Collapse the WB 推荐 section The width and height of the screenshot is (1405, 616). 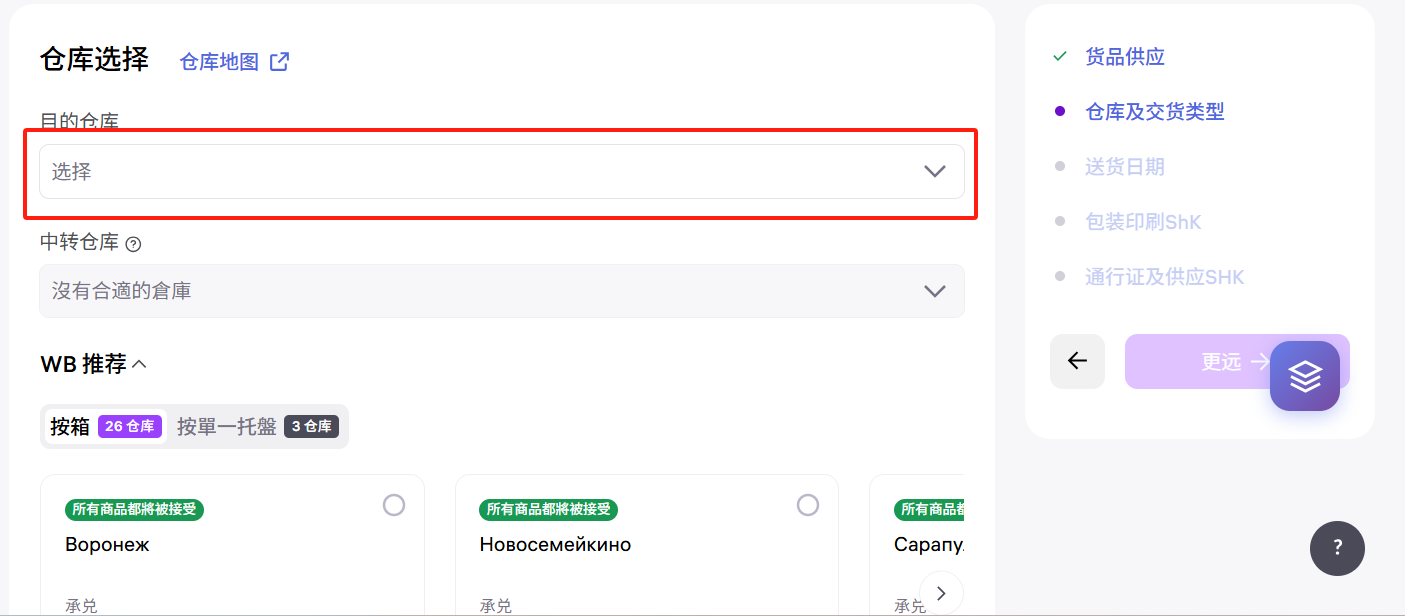click(138, 364)
